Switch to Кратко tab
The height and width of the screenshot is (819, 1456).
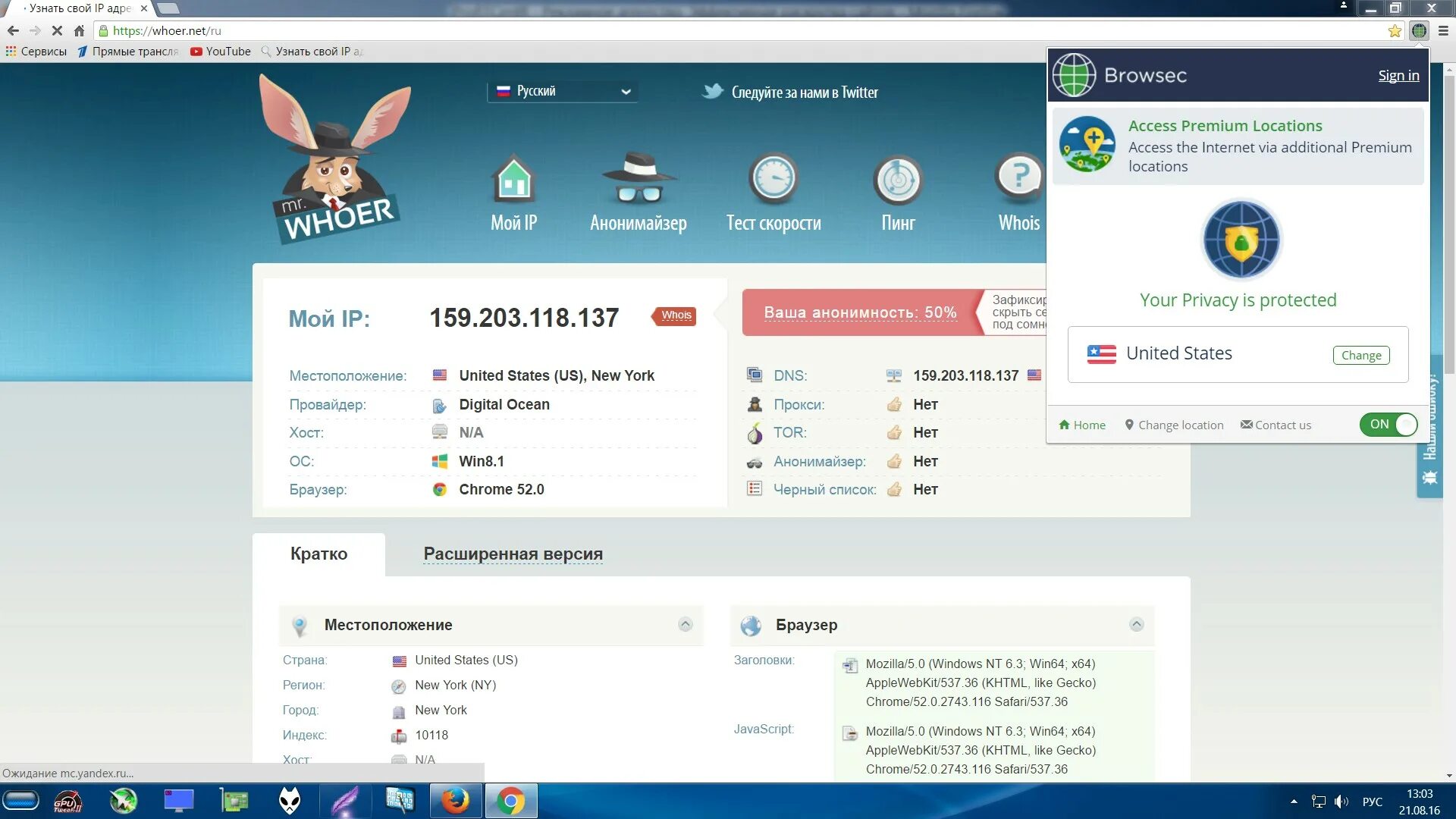click(319, 554)
